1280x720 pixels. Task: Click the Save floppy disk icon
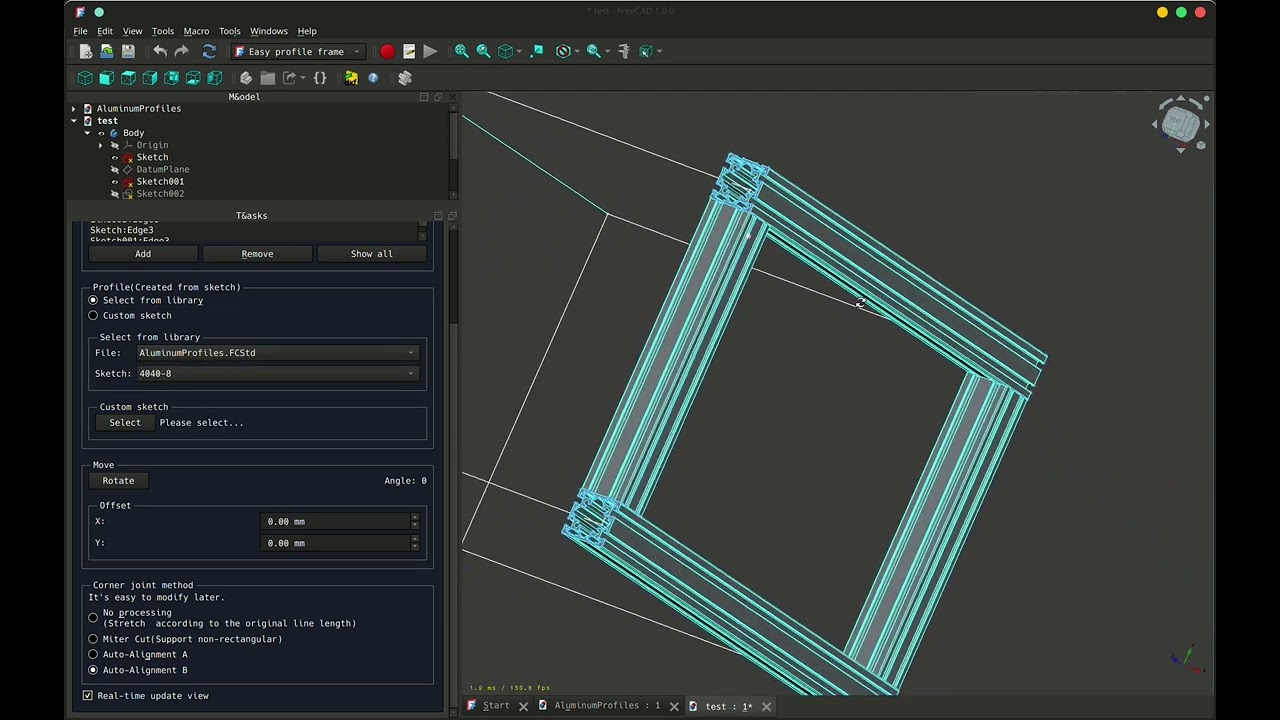128,51
